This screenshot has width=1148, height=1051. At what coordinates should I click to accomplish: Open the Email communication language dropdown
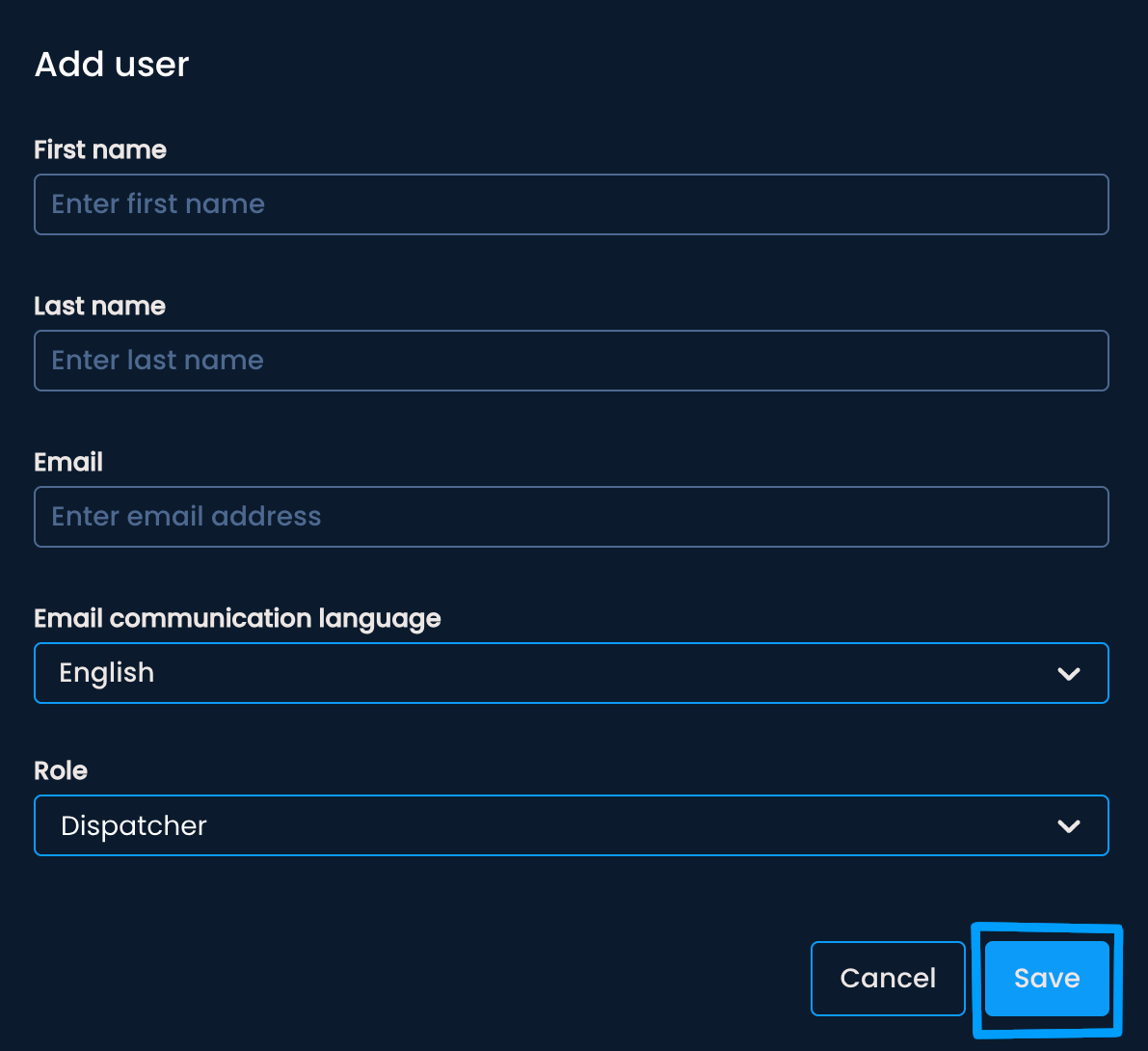click(x=571, y=673)
